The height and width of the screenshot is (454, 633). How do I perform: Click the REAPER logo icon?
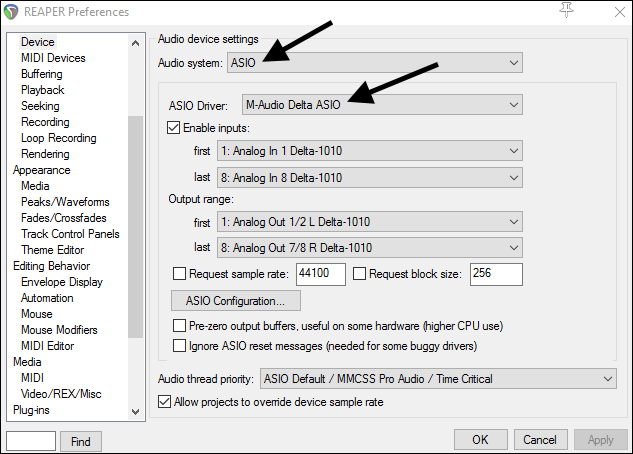point(11,12)
